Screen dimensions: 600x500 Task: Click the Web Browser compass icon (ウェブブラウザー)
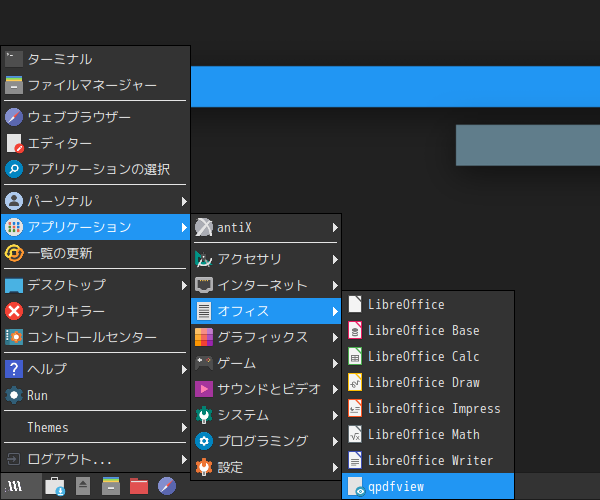pos(14,117)
